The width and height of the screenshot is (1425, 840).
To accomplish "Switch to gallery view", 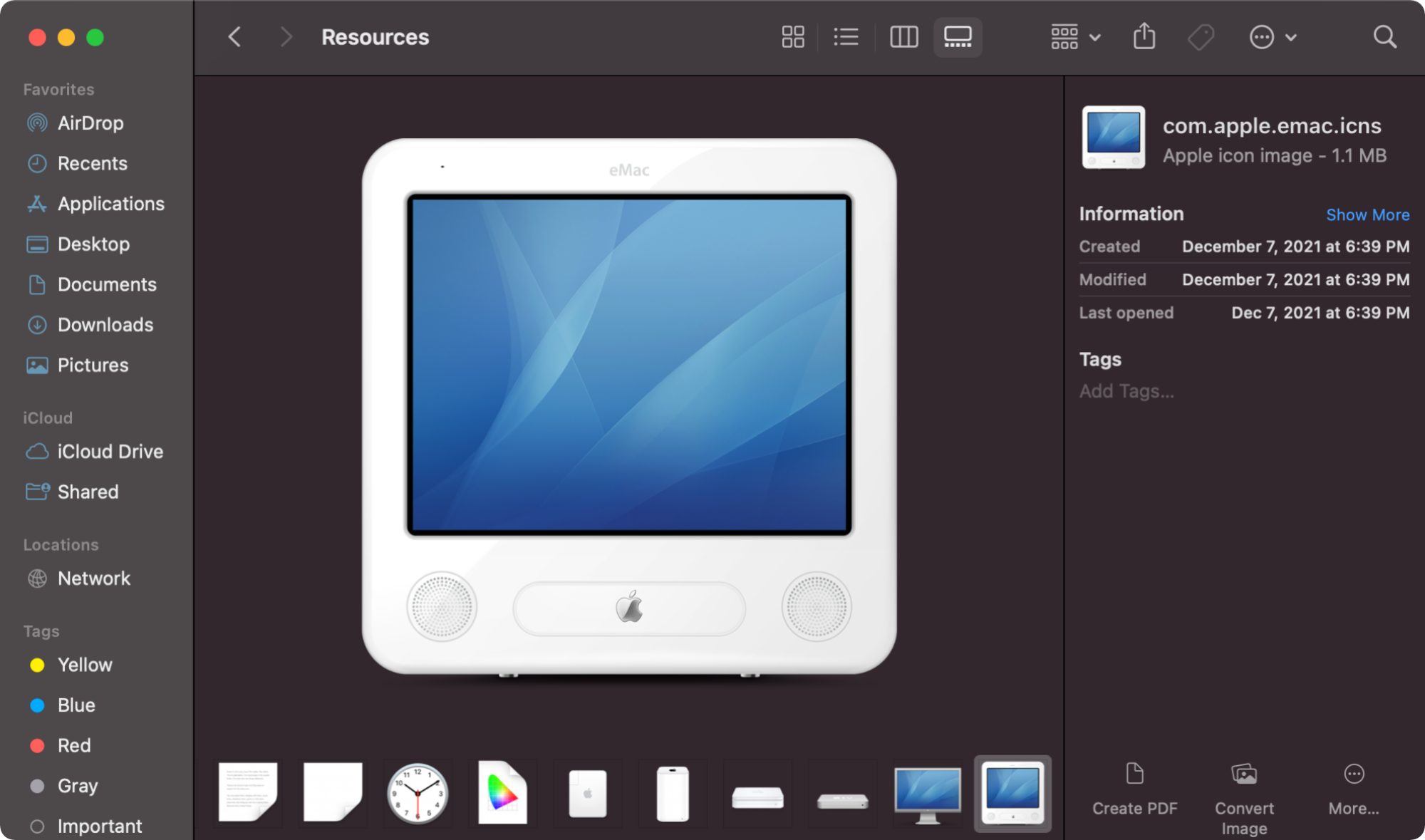I will (956, 37).
